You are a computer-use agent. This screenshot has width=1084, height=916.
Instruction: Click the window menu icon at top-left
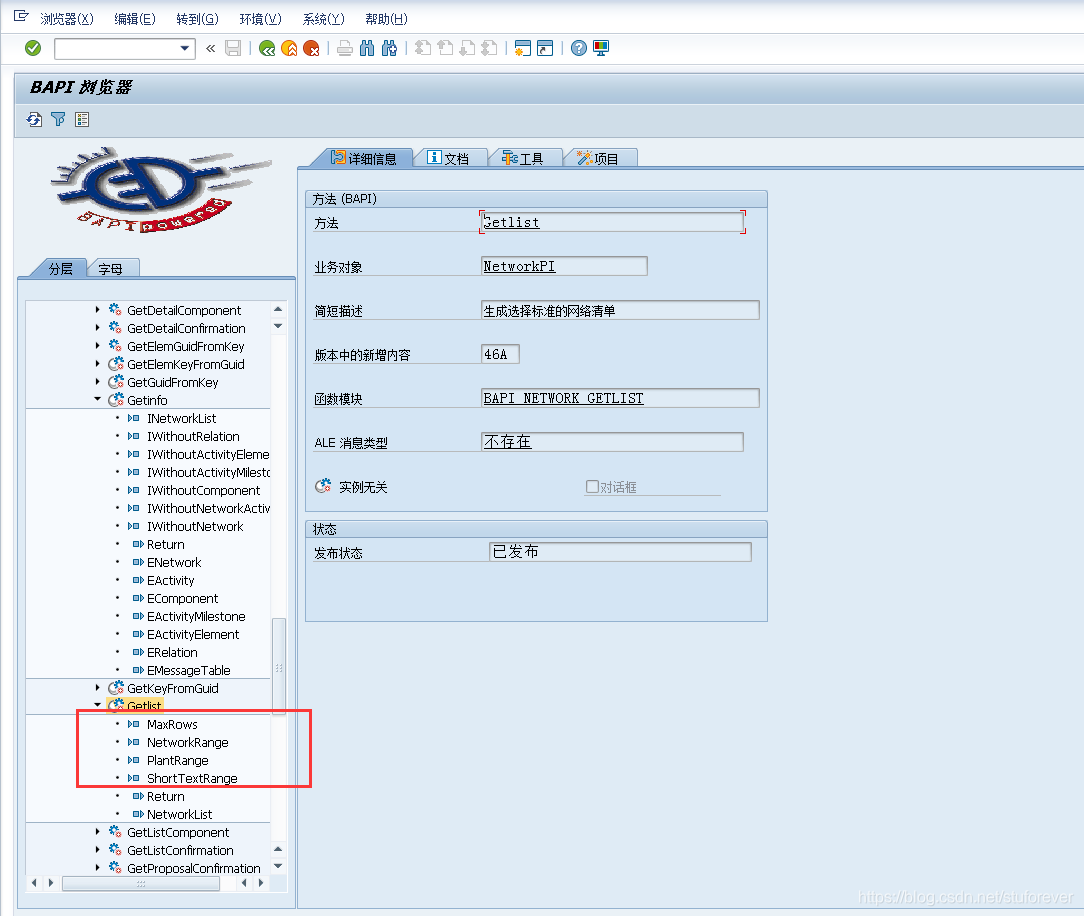point(21,15)
